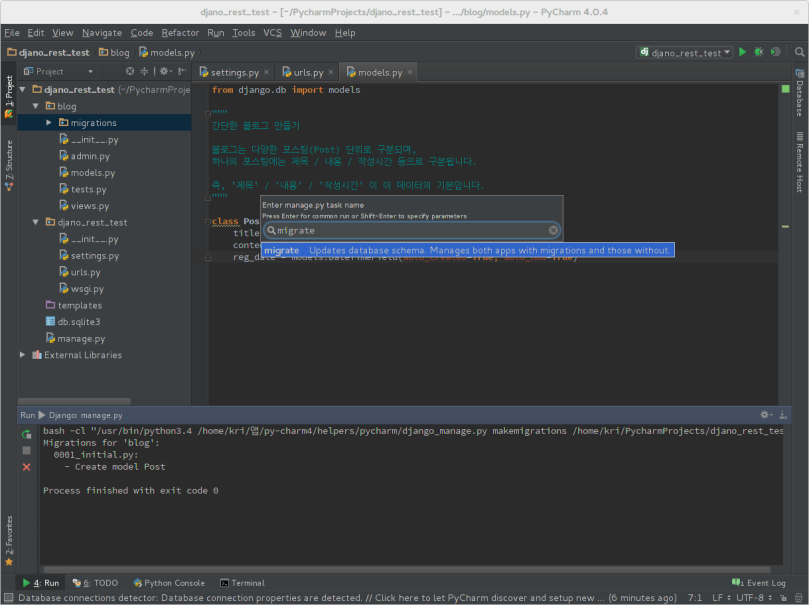Click the green inspection status indicator
This screenshot has height=605, width=809.
(x=785, y=89)
